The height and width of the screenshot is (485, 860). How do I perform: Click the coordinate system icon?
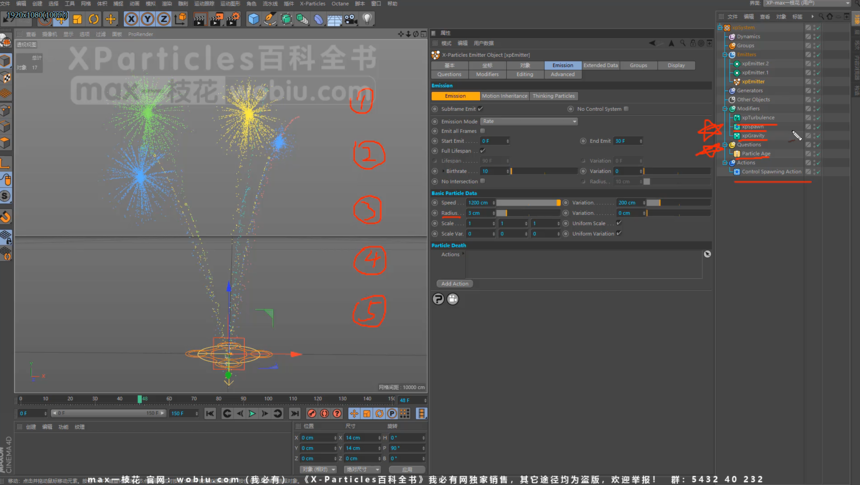pyautogui.click(x=180, y=19)
